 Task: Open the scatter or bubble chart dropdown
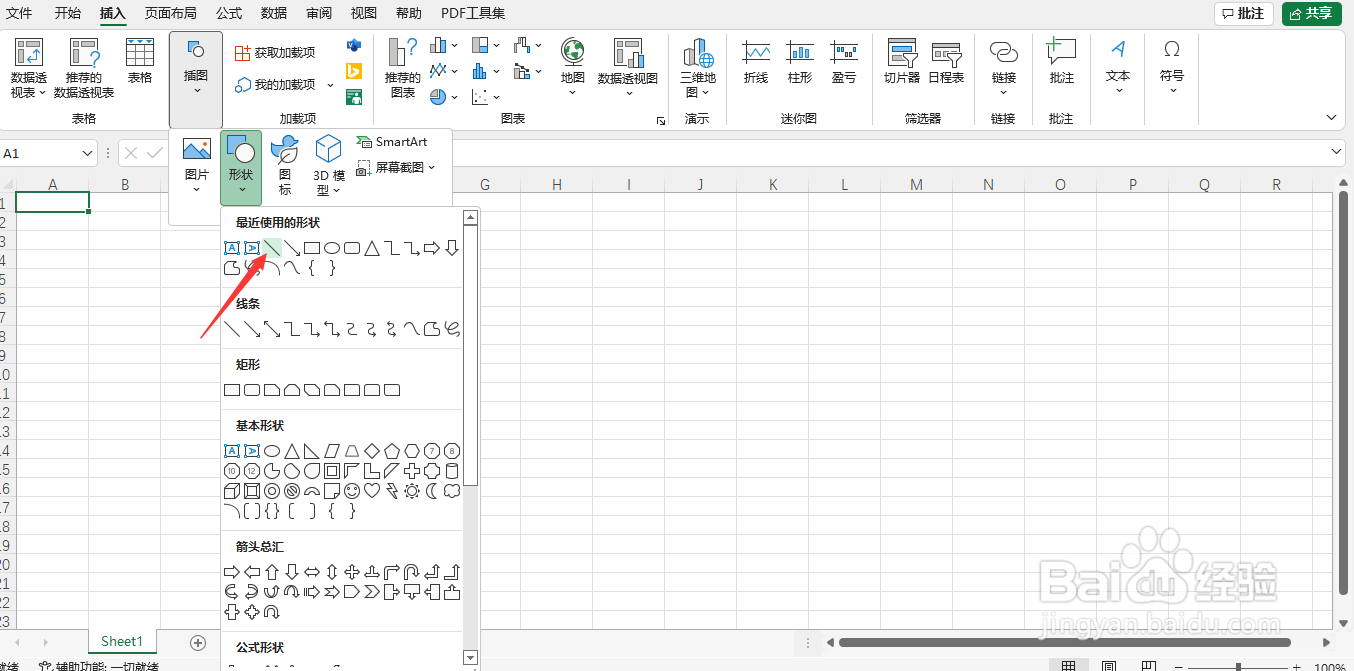pos(486,97)
